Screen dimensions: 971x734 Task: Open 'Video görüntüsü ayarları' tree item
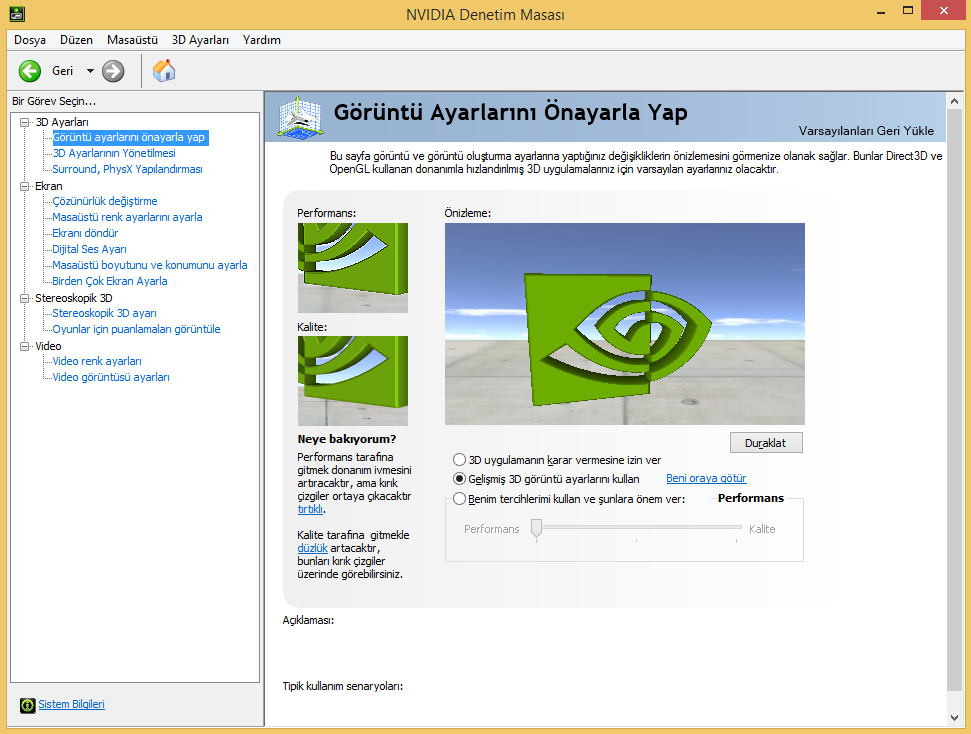tap(111, 377)
